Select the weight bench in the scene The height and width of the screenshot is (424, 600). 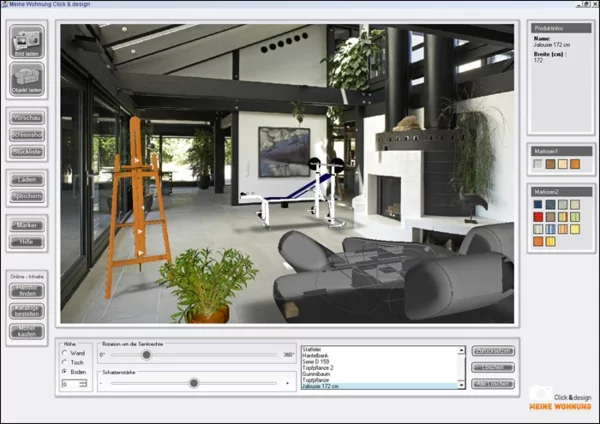(295, 197)
